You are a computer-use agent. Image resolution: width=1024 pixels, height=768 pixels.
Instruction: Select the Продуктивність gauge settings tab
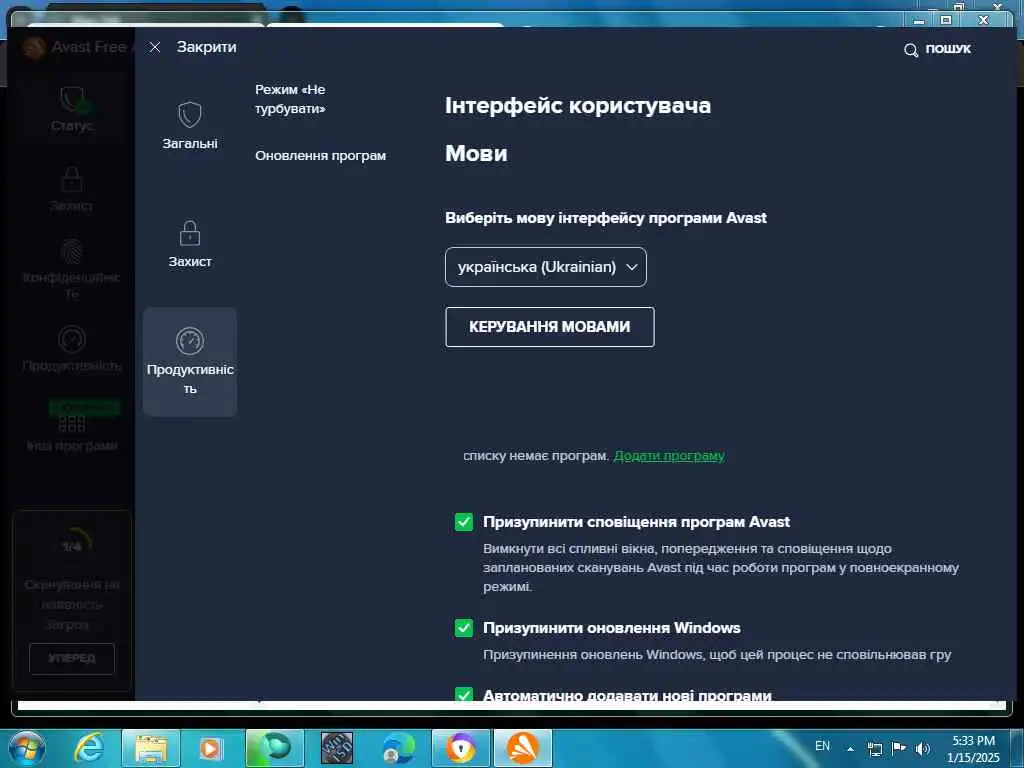pyautogui.click(x=190, y=362)
